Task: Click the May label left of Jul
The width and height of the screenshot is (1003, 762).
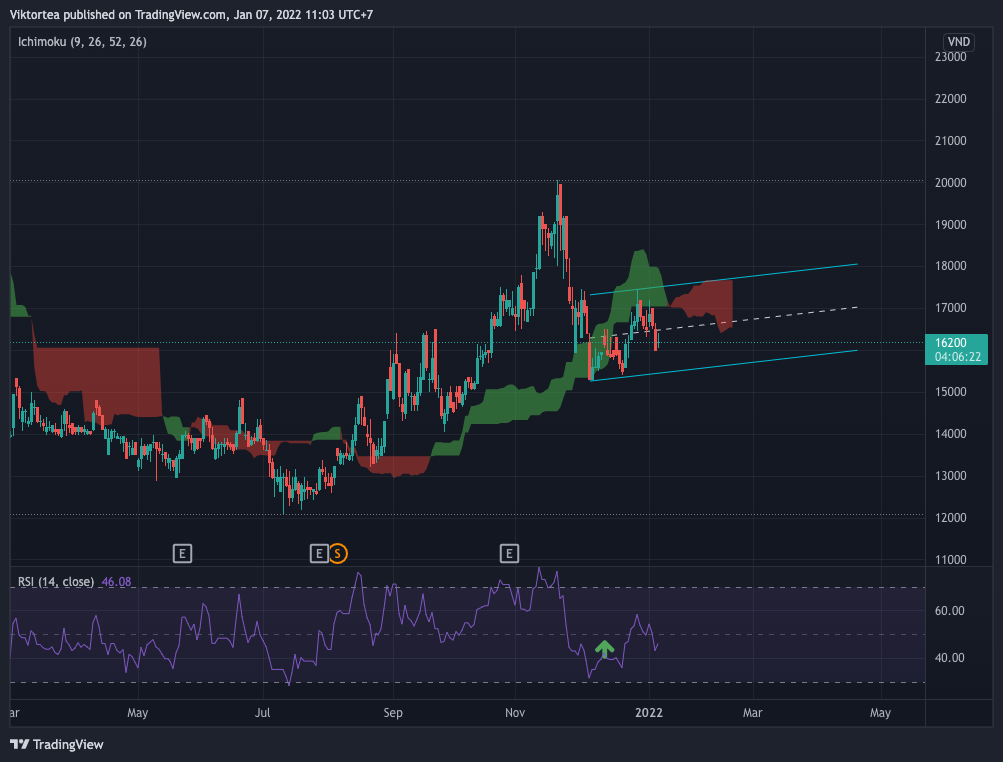Action: tap(138, 713)
